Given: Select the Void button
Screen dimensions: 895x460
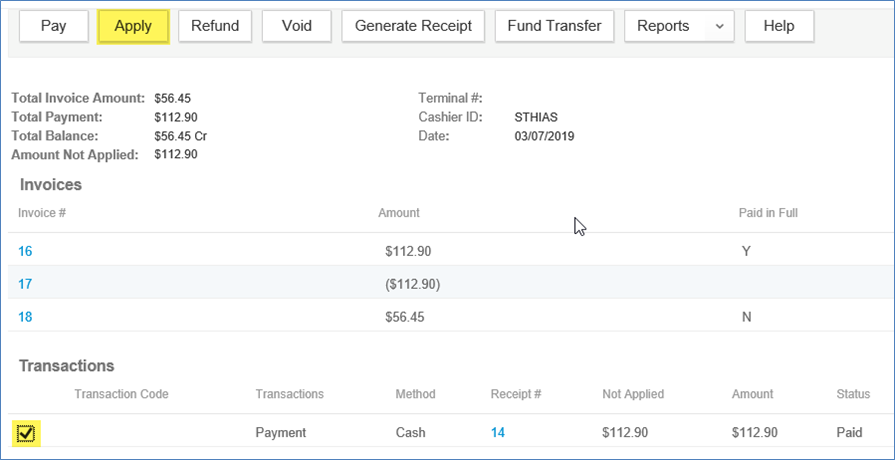Looking at the screenshot, I should point(297,26).
